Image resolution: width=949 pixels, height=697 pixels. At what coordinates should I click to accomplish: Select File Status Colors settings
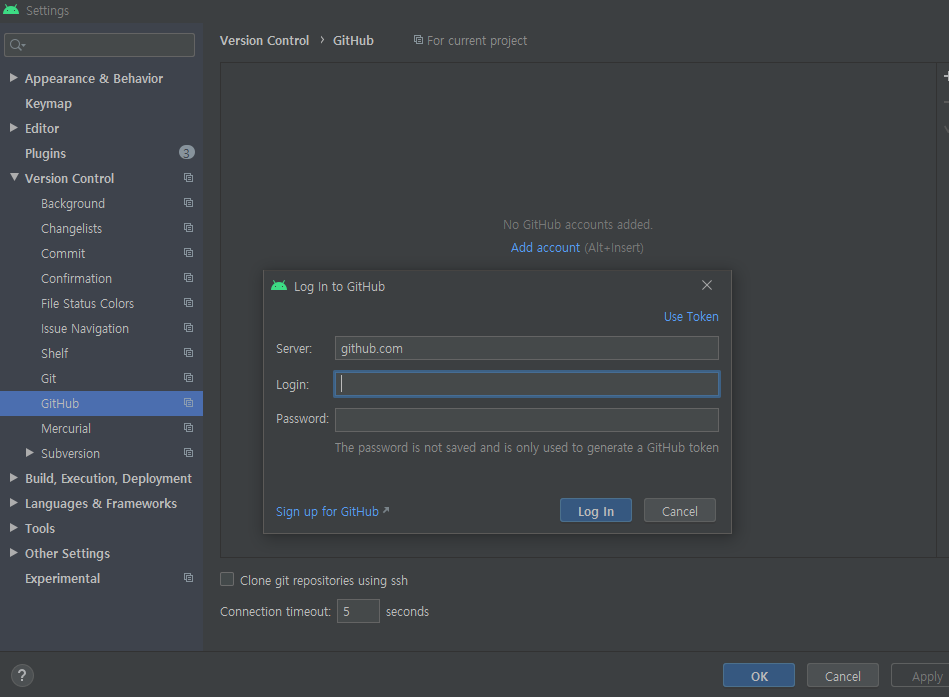pos(87,303)
